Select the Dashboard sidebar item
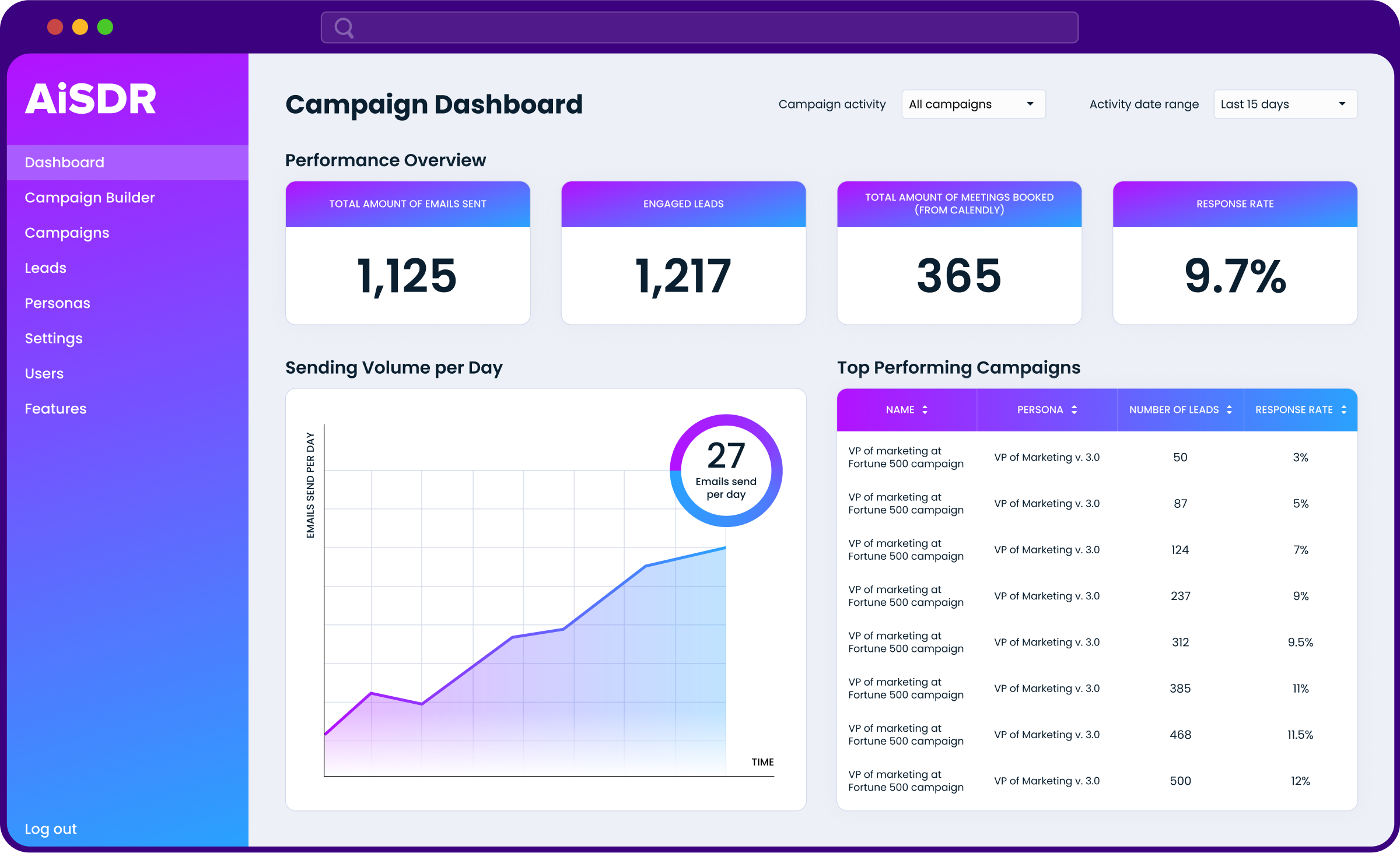Viewport: 1400px width, 853px height. tap(65, 163)
